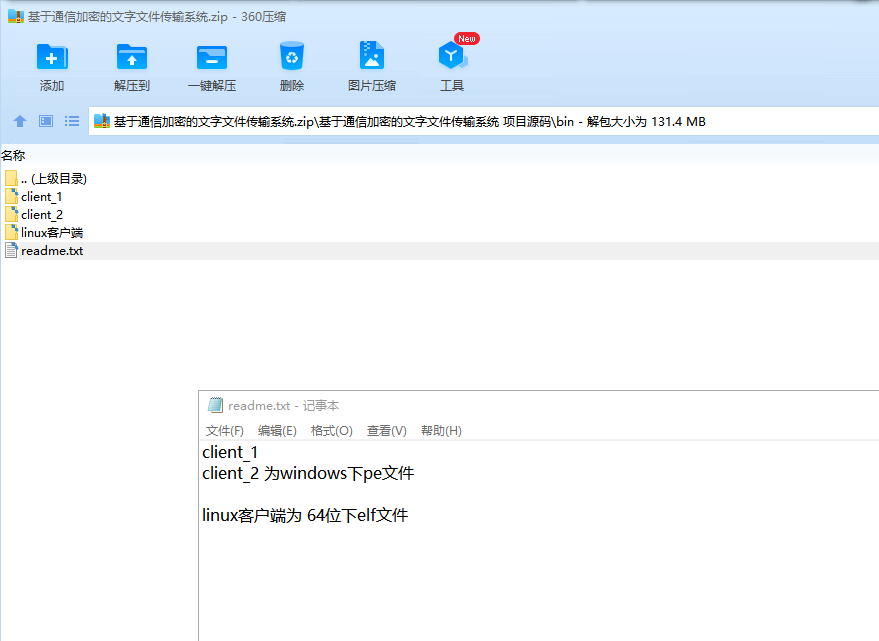Click the 删除 (Delete) trash icon
Image resolution: width=879 pixels, height=641 pixels.
[x=292, y=56]
